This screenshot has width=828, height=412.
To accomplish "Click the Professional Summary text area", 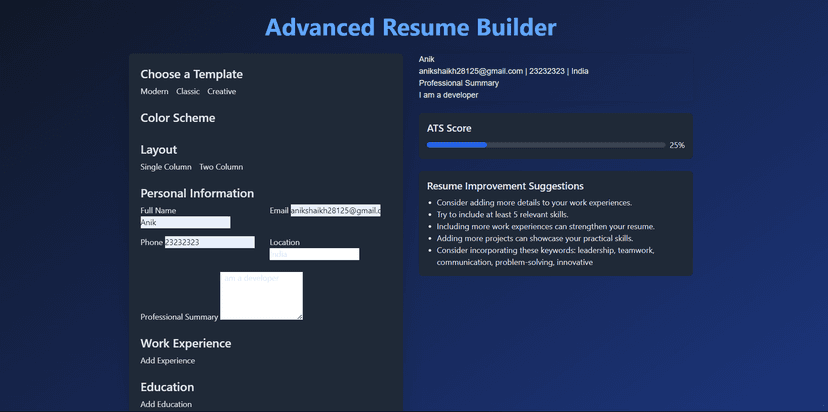I will (261, 296).
